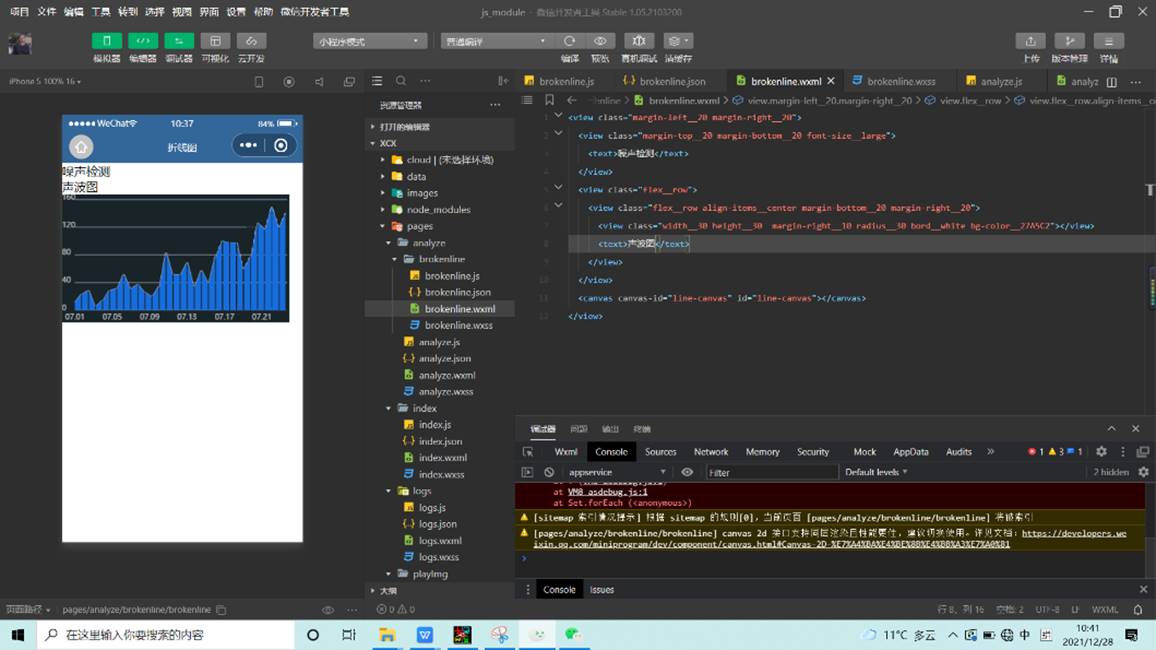The image size is (1156, 650).
Task: Open the 视图 menu
Action: point(182,12)
